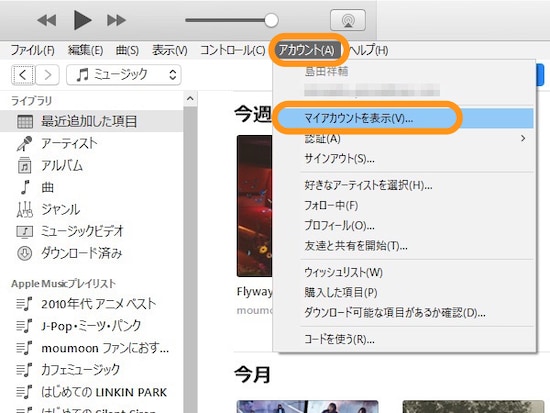Expand the 認証(A) submenu arrow

[x=523, y=138]
